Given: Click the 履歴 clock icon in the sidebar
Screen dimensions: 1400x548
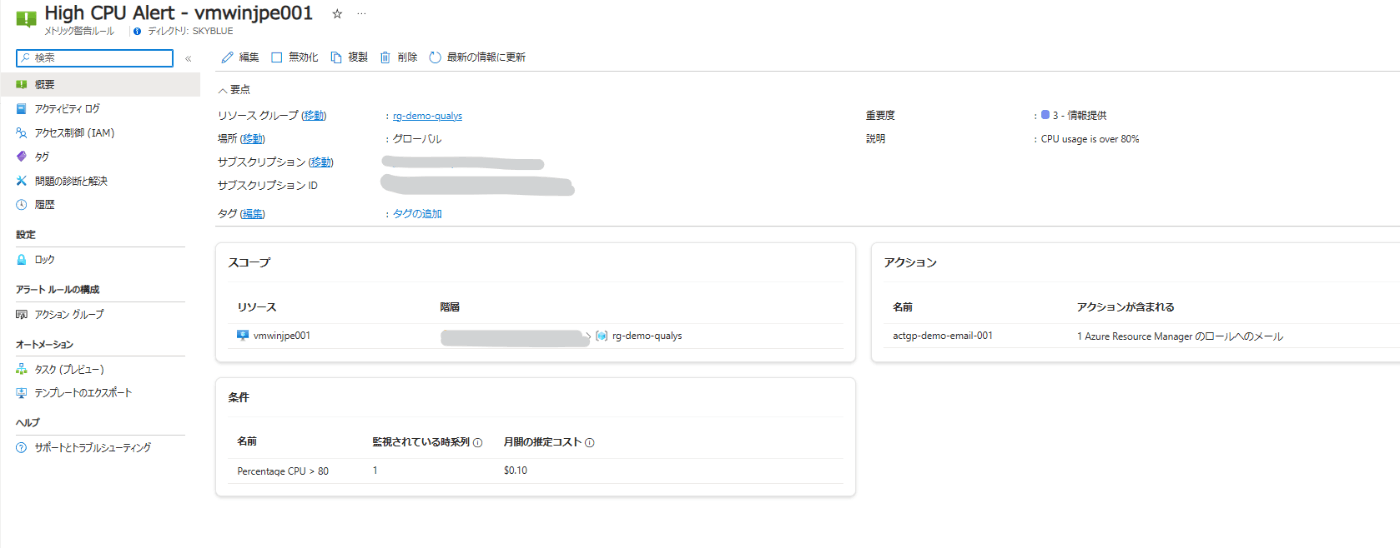Looking at the screenshot, I should (x=22, y=204).
